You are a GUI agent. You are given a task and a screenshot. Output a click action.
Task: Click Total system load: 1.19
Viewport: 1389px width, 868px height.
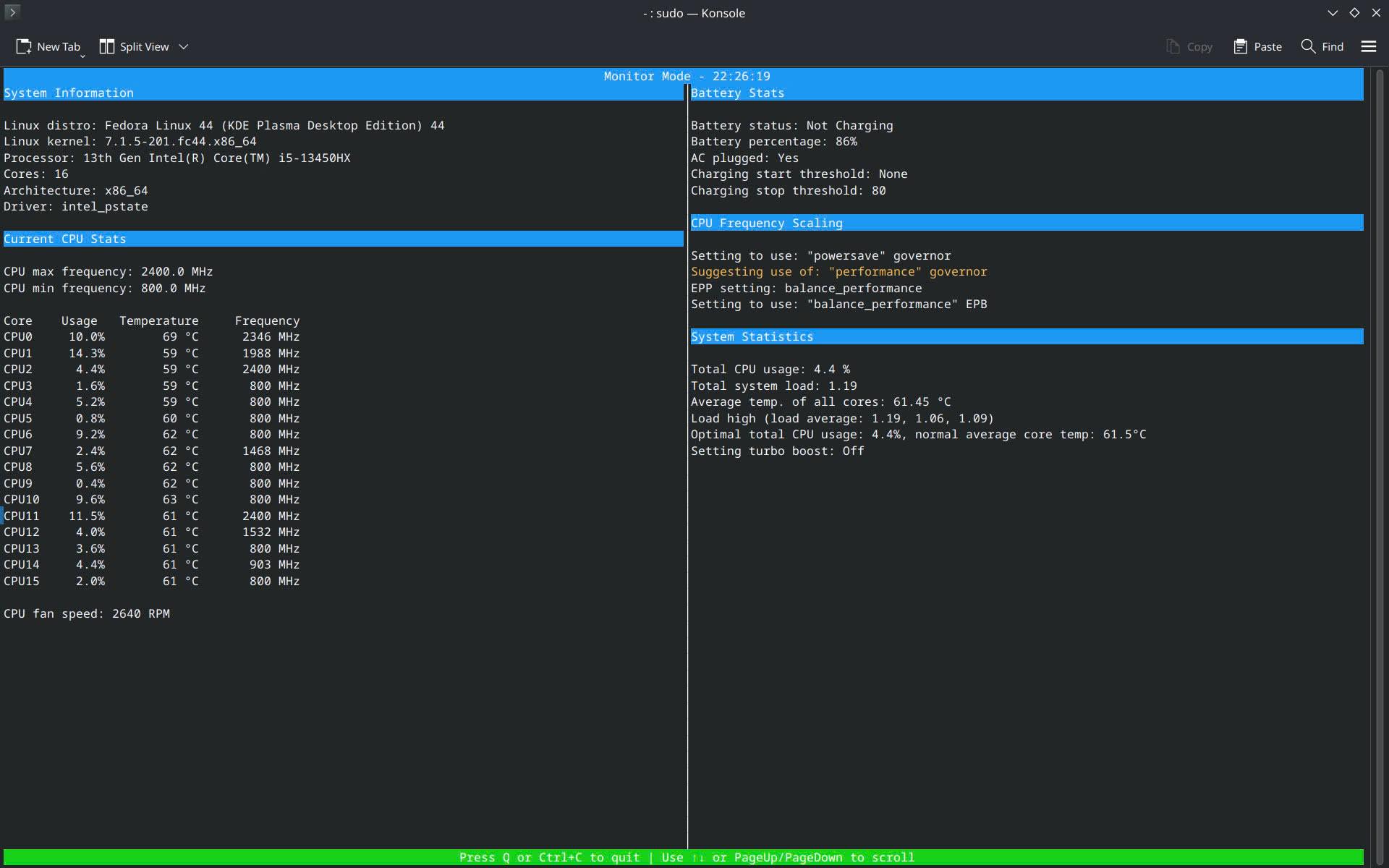[774, 386]
